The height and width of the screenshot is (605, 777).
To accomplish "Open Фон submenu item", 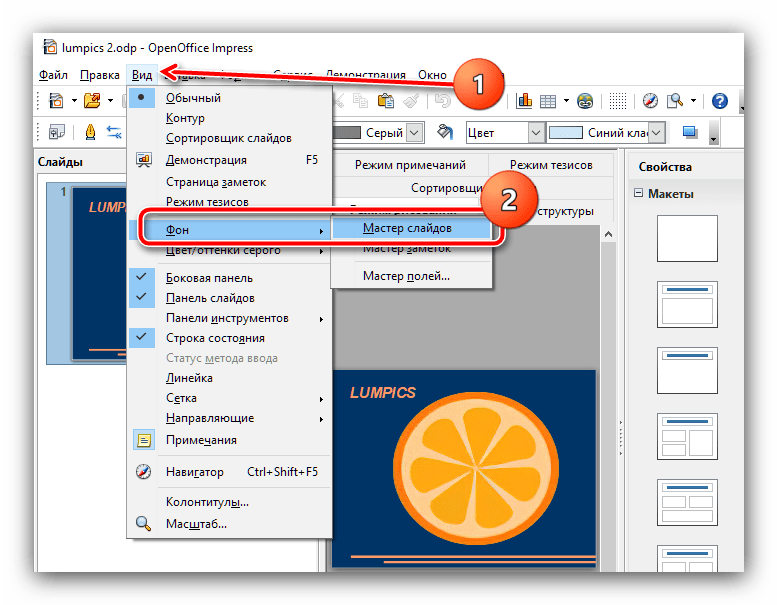I will point(229,230).
